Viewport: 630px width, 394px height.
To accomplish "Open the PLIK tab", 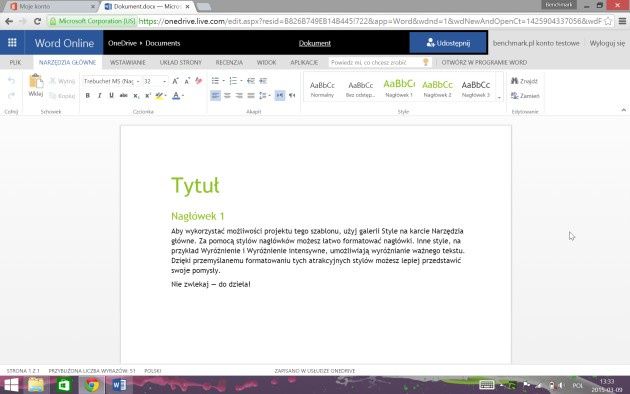I will coord(15,62).
